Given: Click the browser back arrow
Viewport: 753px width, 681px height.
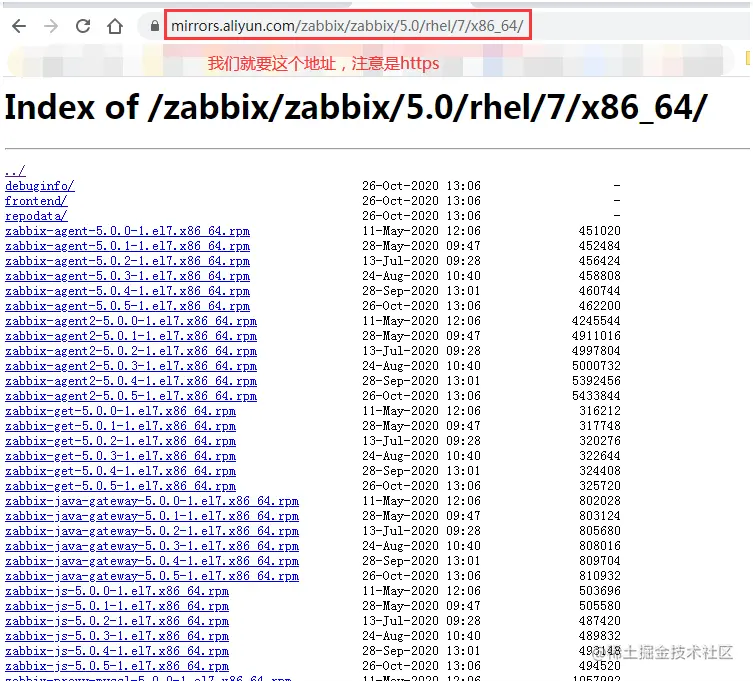Looking at the screenshot, I should point(19,26).
